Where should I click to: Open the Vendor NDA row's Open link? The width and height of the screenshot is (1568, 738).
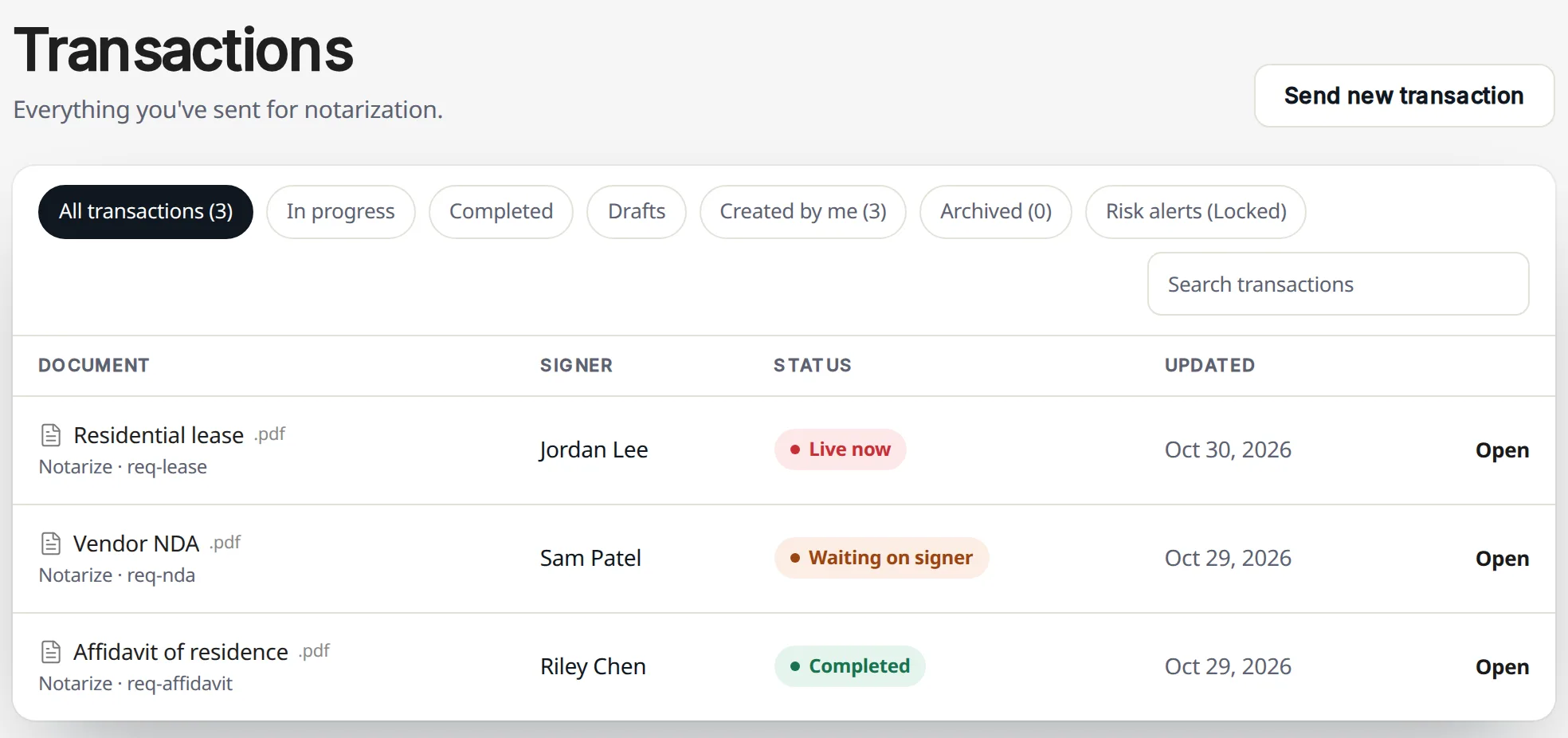1502,559
